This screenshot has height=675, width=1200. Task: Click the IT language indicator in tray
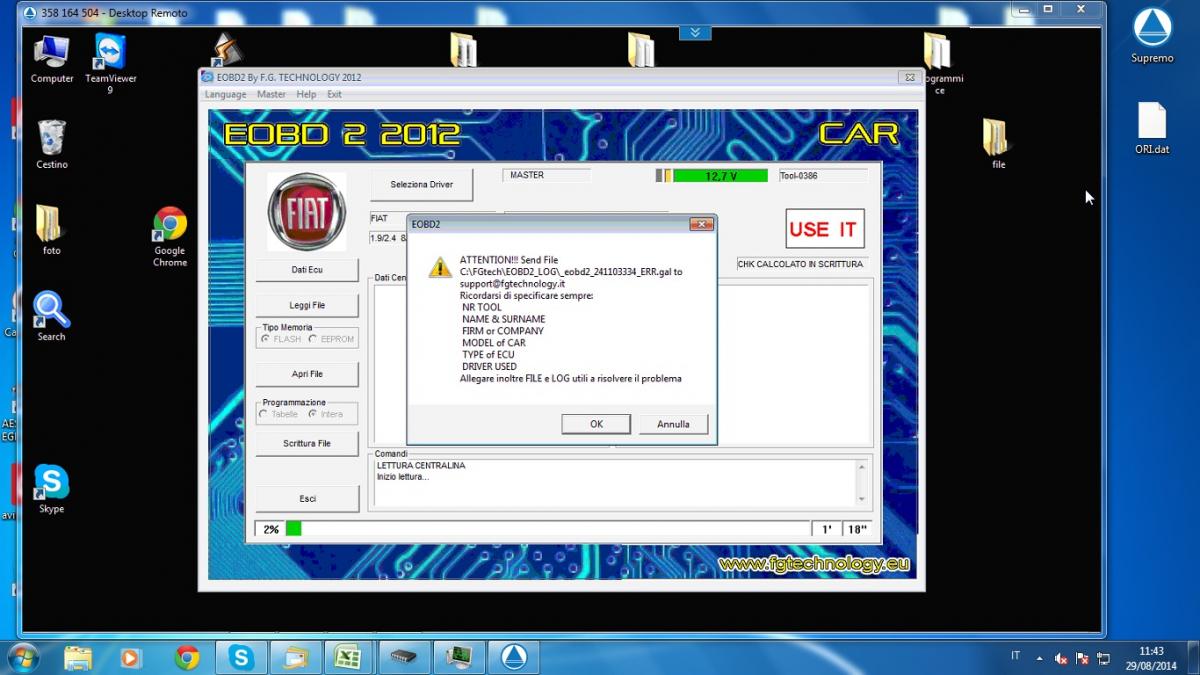[x=1015, y=656]
